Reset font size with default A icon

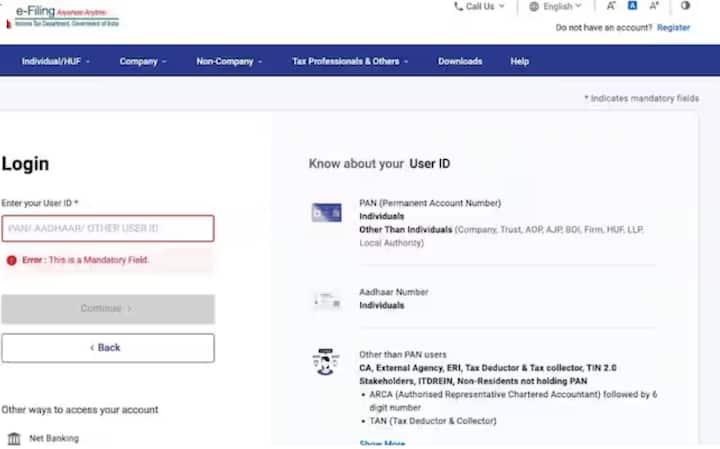(x=632, y=6)
